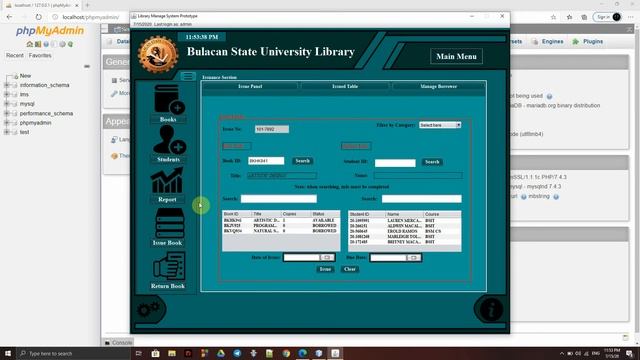Viewport: 640px width, 360px height.
Task: Open Filter by Category dropdown
Action: pos(440,125)
